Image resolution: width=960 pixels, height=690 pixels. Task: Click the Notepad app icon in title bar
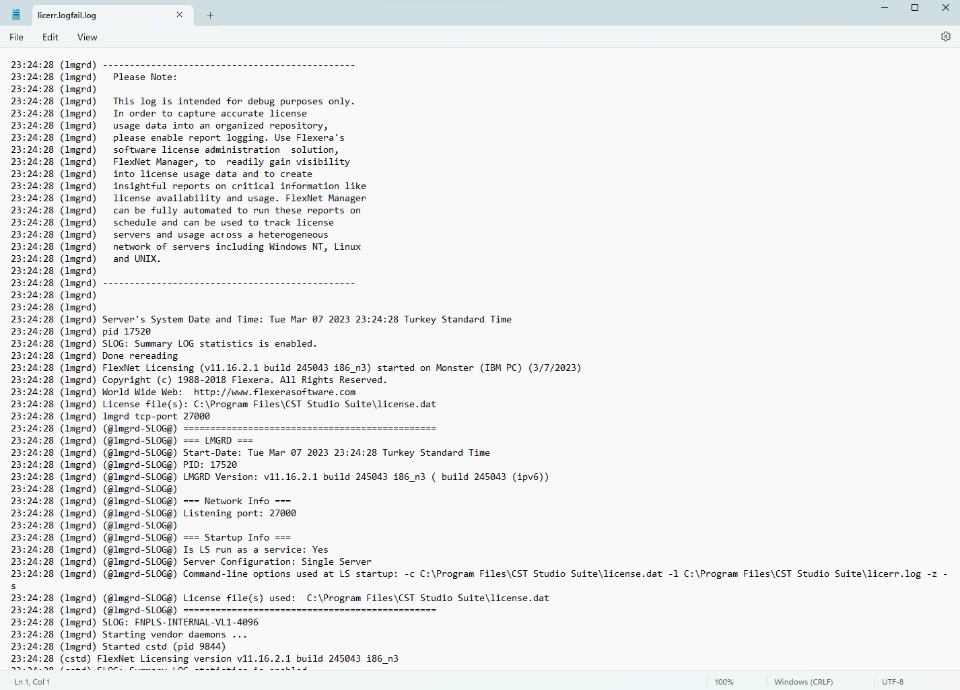click(x=16, y=15)
